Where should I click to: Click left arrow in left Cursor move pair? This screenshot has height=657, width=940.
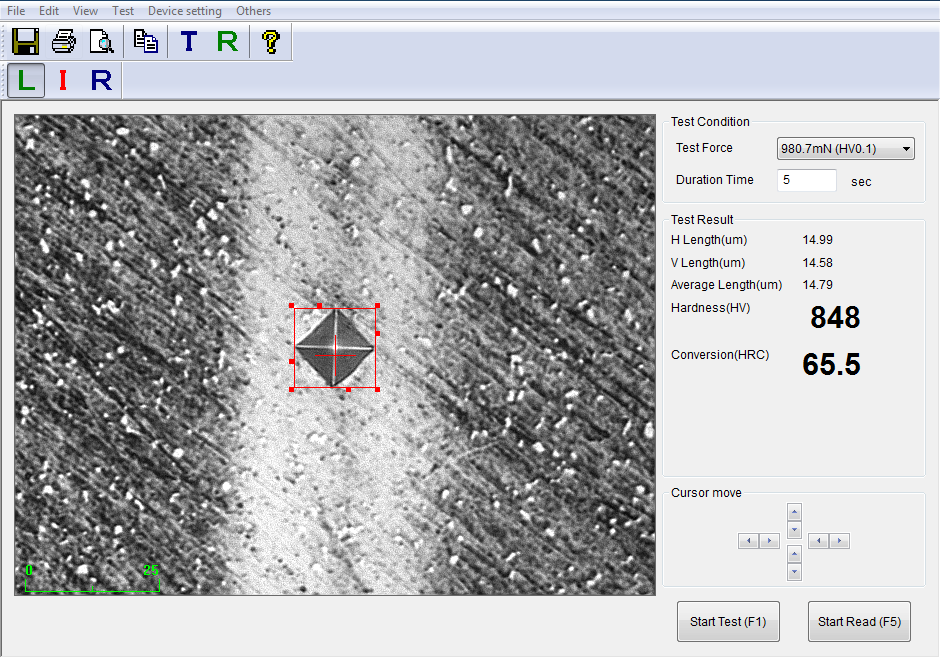(748, 541)
